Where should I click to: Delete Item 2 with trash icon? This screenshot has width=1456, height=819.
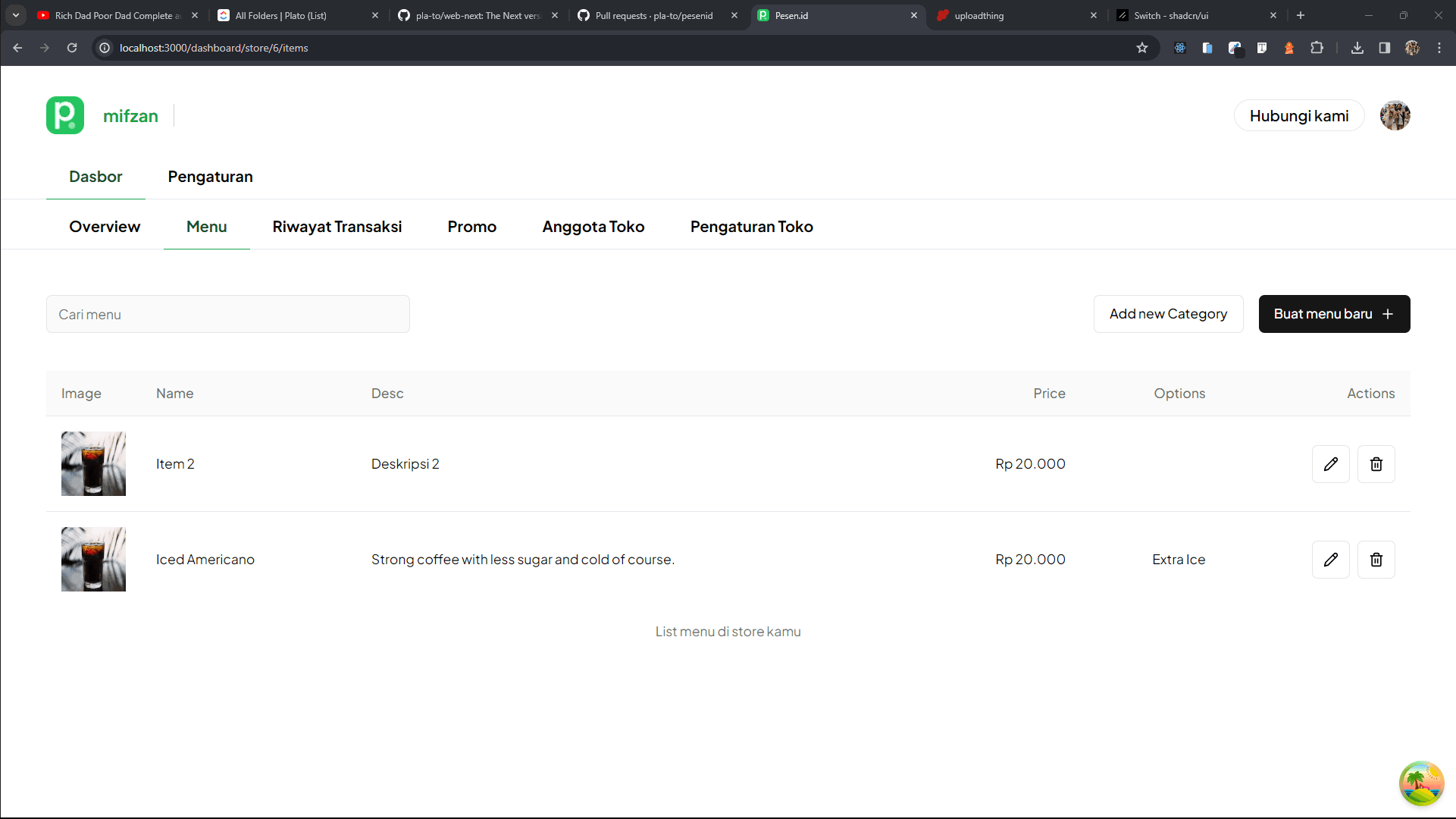pos(1376,464)
